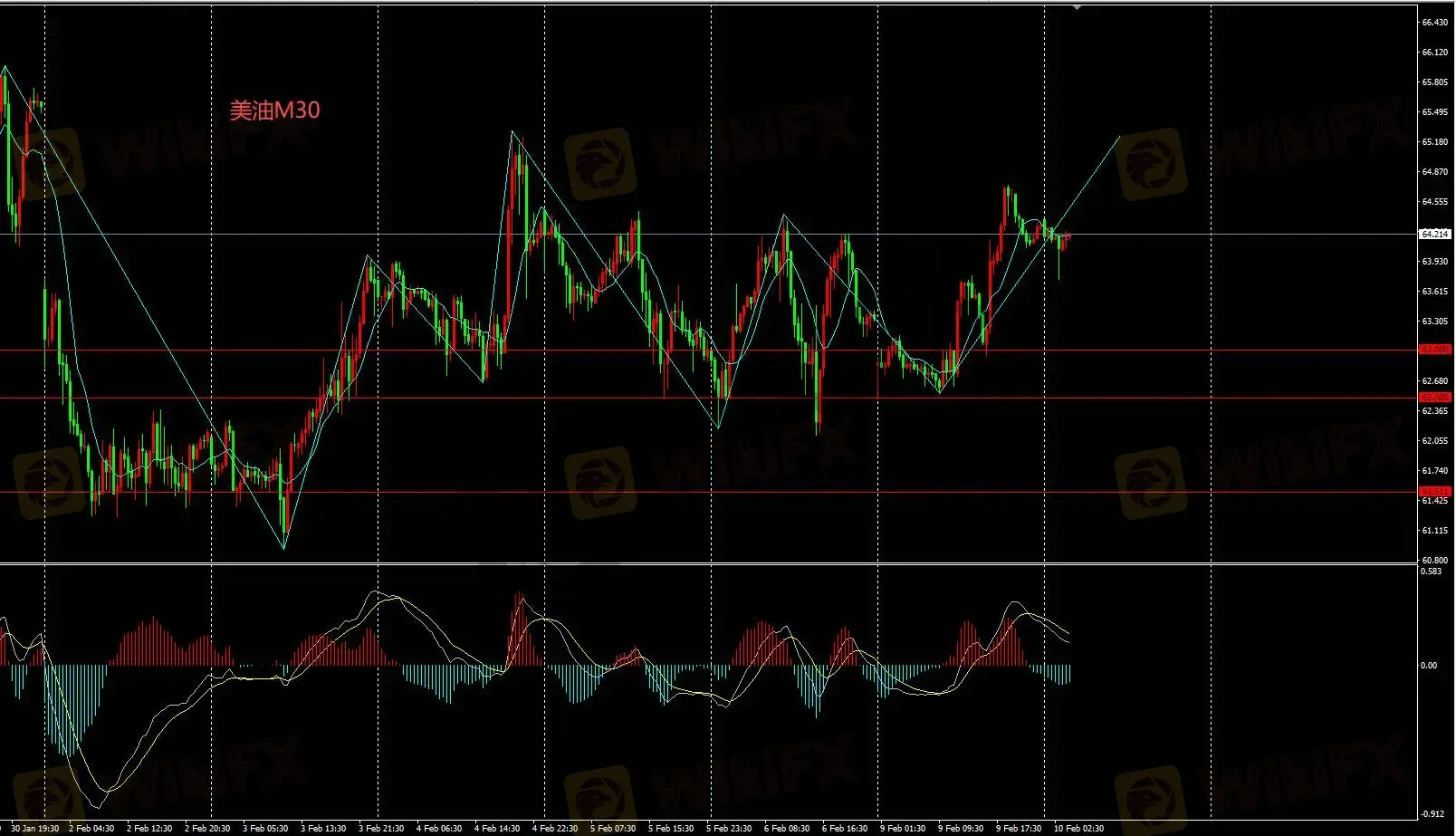1456x836 pixels.
Task: Click the MACD upper scale value 0.583
Action: [1432, 572]
